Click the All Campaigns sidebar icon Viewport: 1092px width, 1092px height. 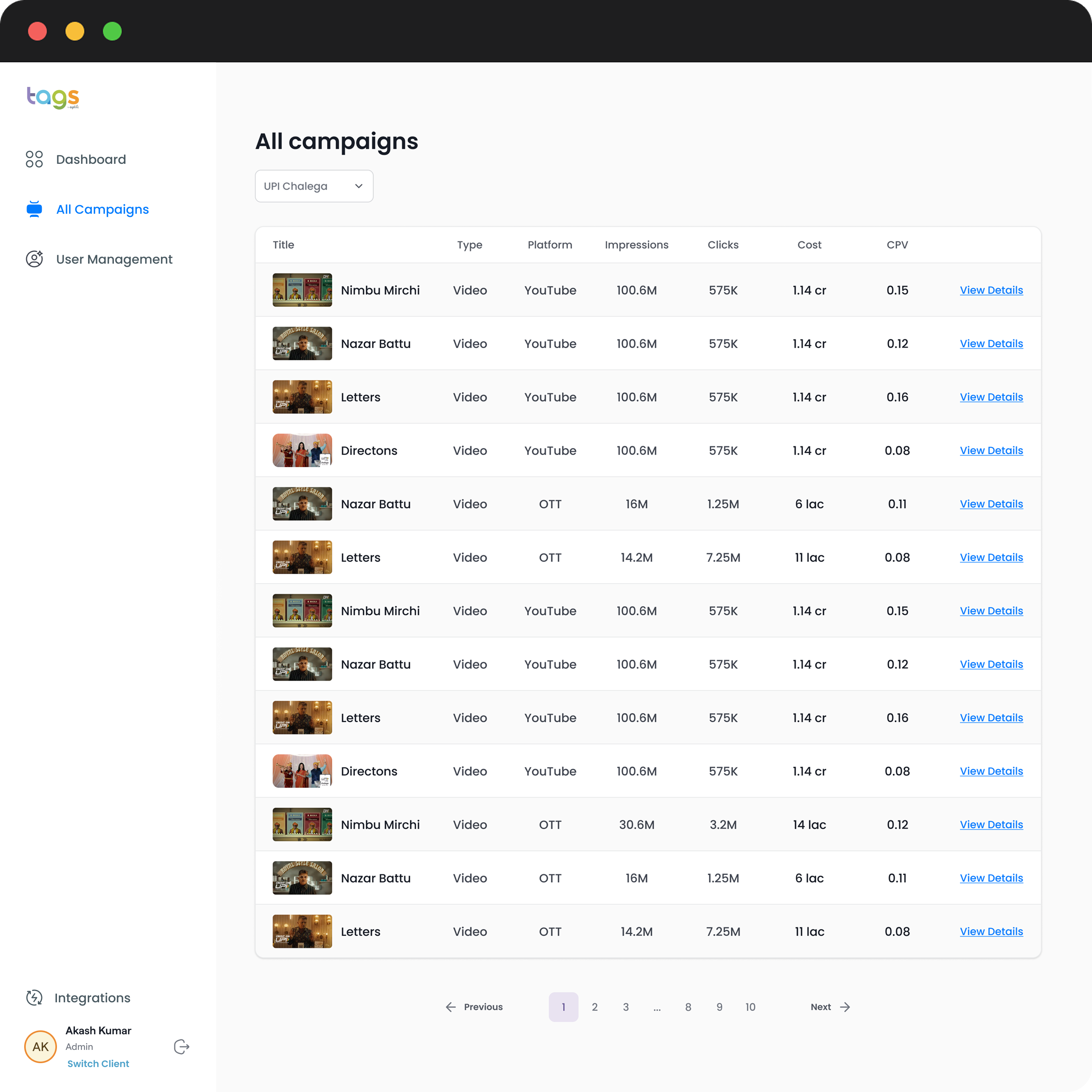pos(34,209)
